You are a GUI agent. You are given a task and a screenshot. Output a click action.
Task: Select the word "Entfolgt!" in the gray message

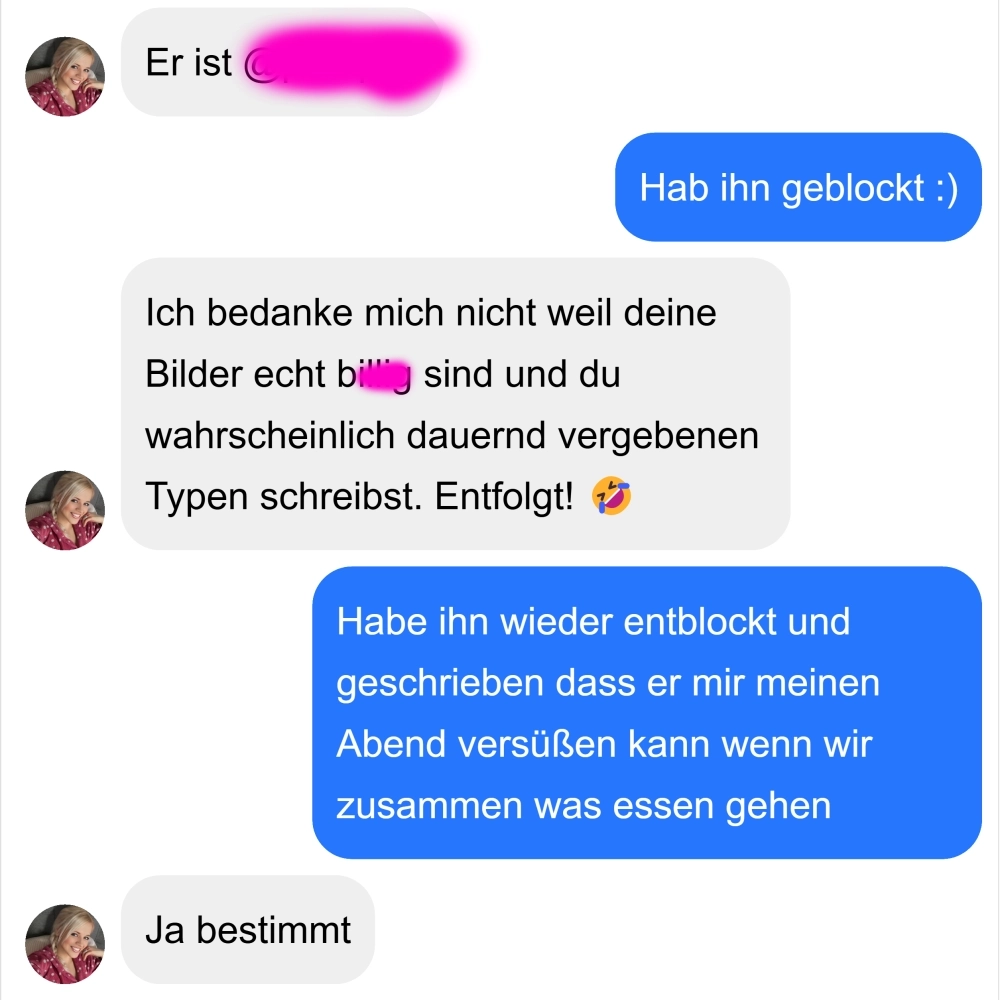[504, 496]
